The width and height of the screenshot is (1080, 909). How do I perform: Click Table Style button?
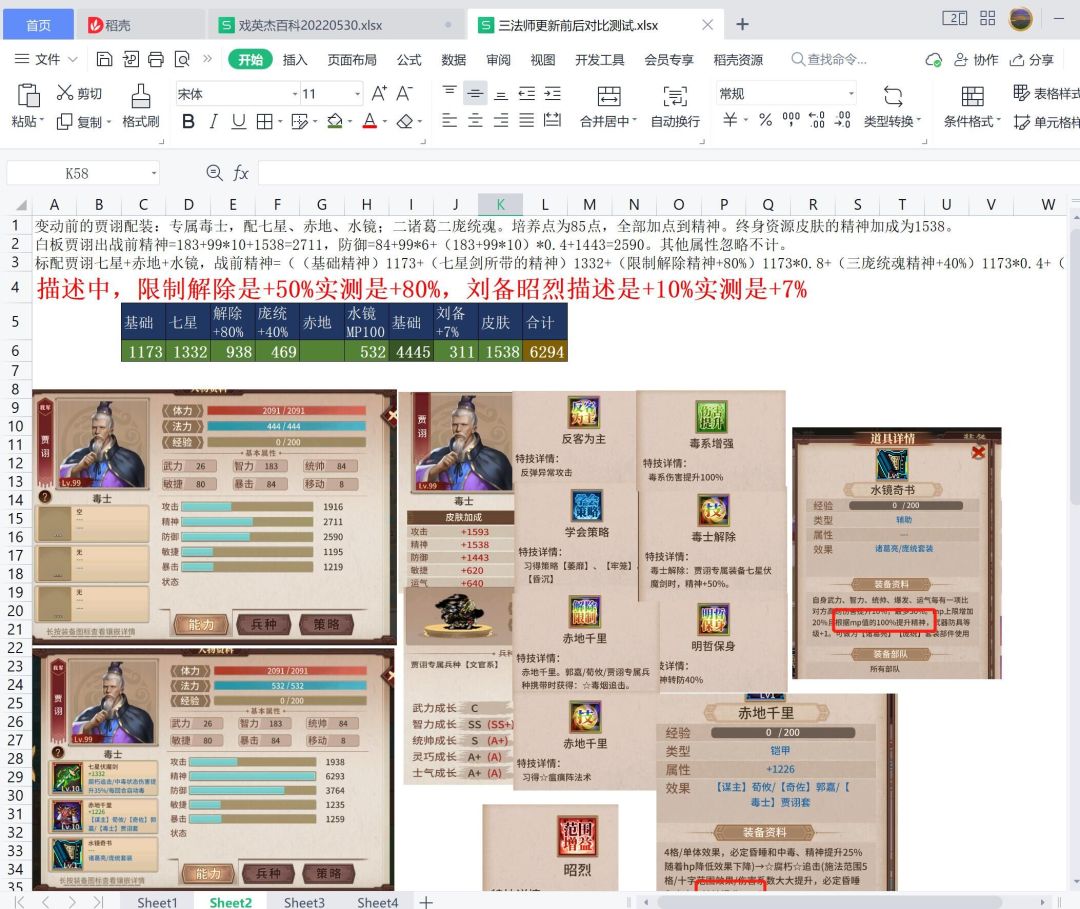pyautogui.click(x=1046, y=93)
